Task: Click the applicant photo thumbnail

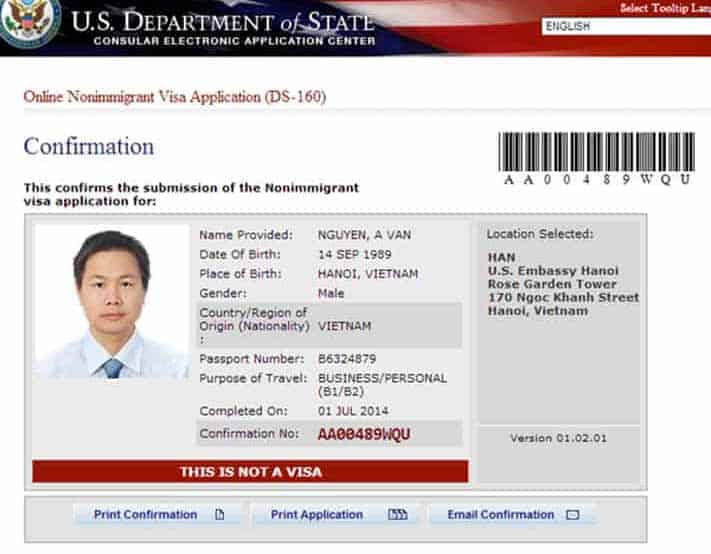Action: click(112, 301)
